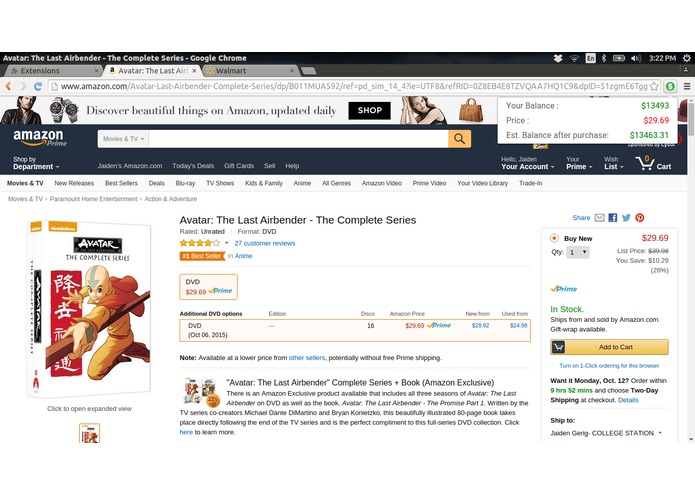Select the Buy New radio button
This screenshot has height=494, width=695.
tap(554, 238)
